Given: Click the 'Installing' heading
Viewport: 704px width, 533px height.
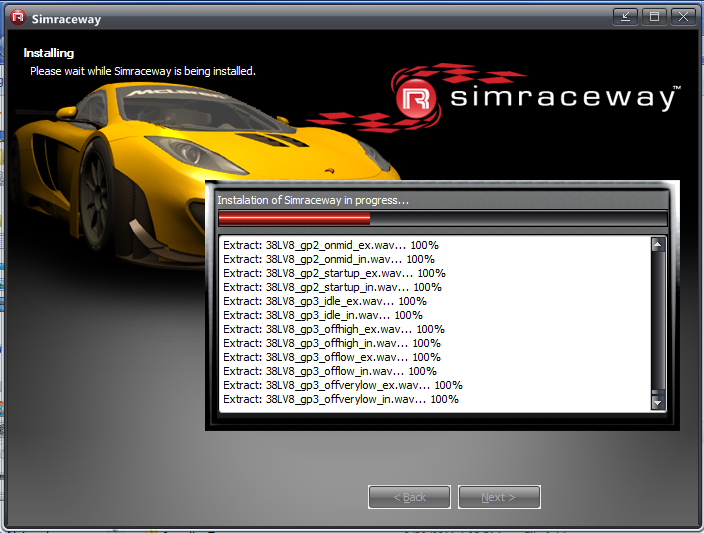Looking at the screenshot, I should click(x=48, y=53).
